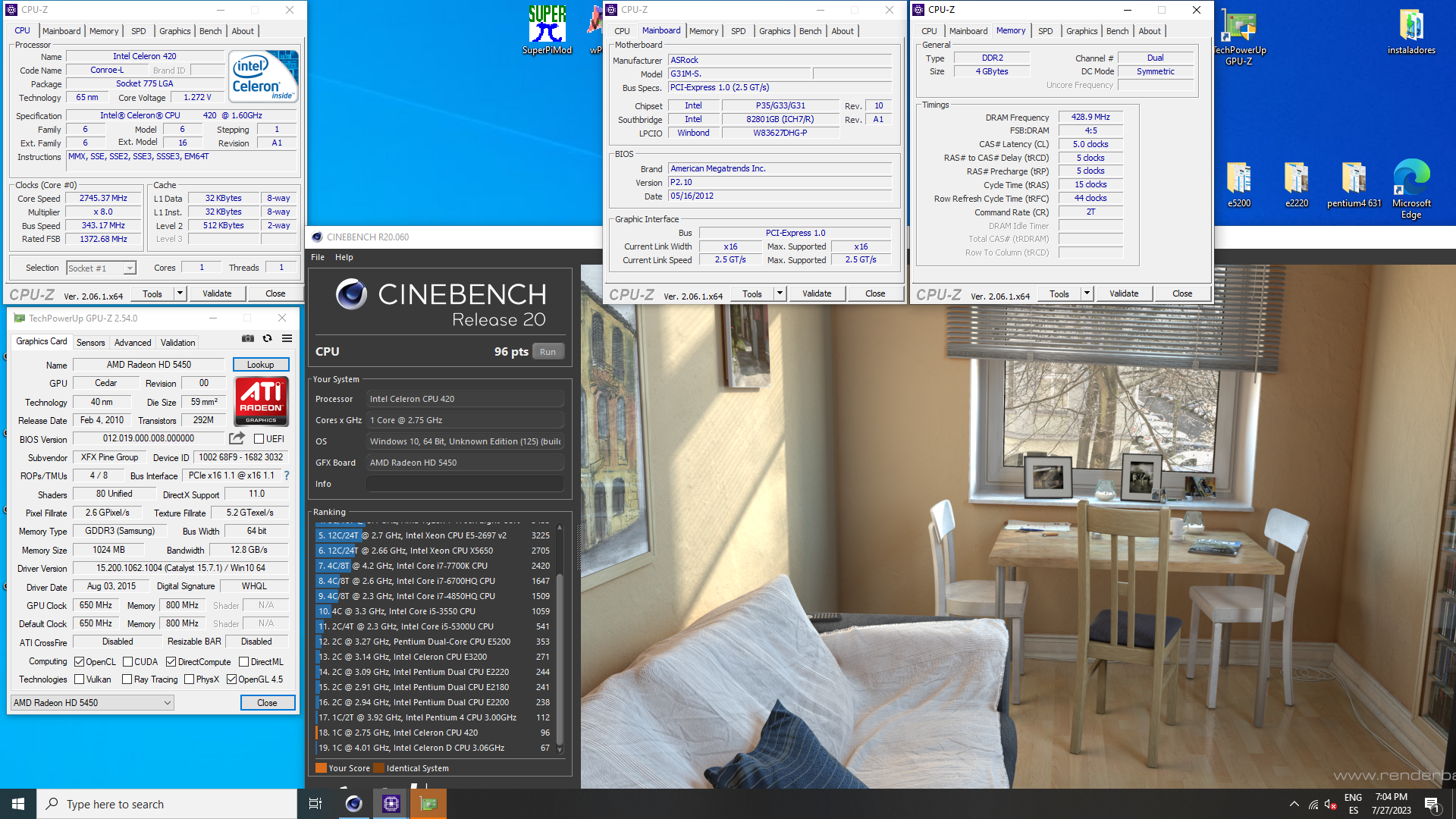The image size is (1456, 819).
Task: Click the ENG ES language indicator
Action: [1353, 804]
